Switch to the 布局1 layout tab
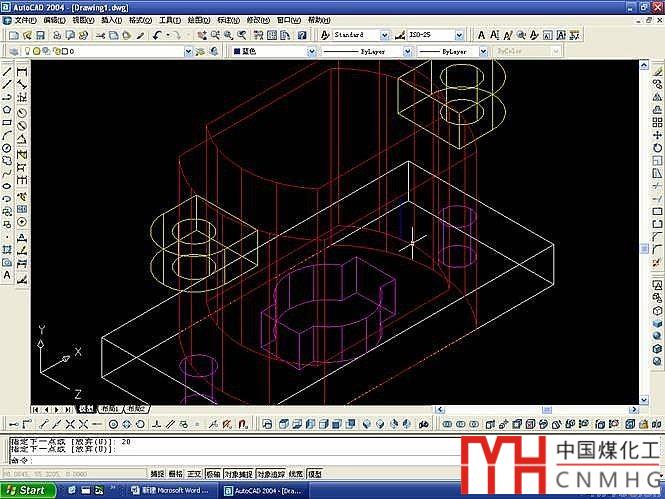Screen dimensions: 665x499 click(x=108, y=409)
